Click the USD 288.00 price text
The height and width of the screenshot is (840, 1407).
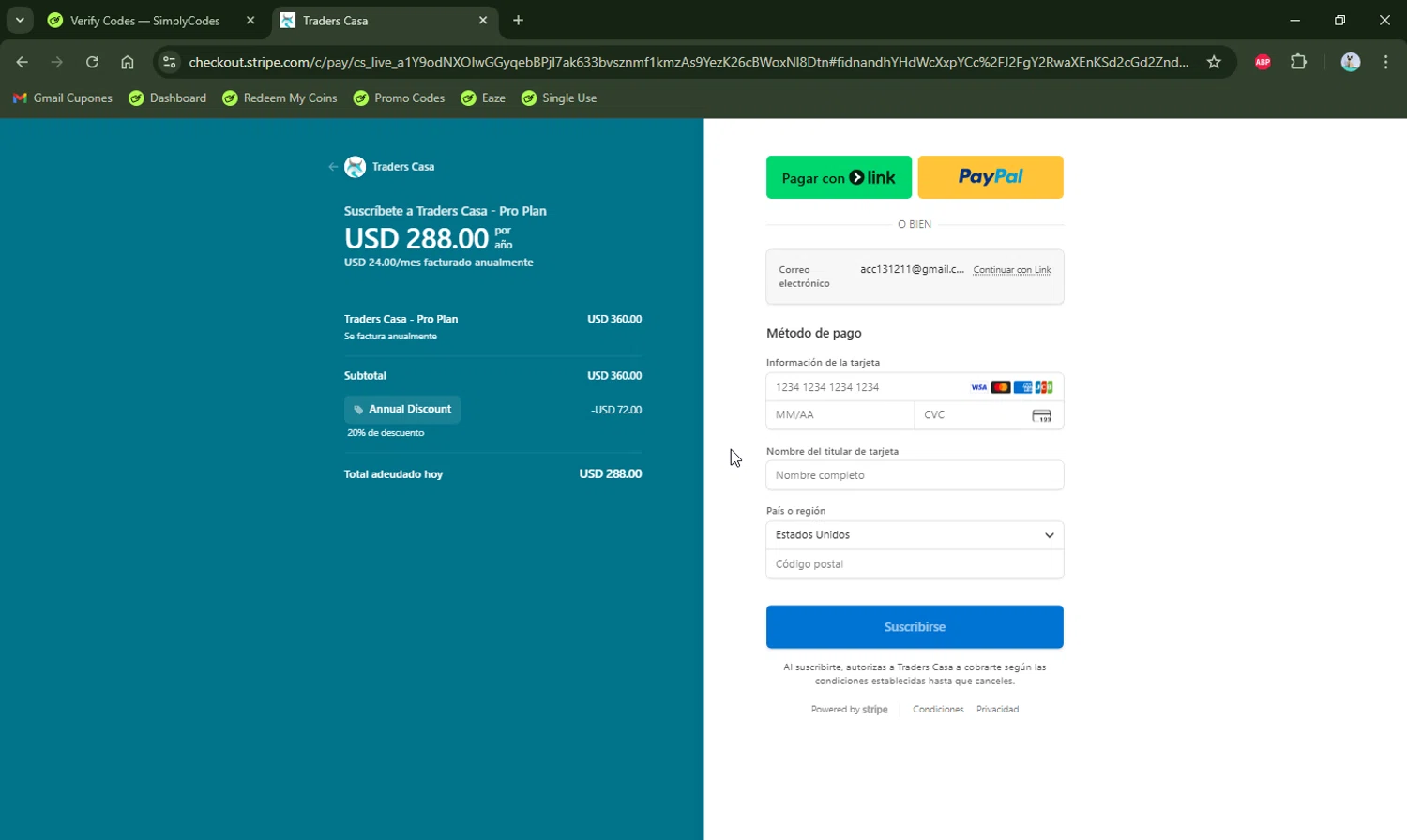coord(416,238)
